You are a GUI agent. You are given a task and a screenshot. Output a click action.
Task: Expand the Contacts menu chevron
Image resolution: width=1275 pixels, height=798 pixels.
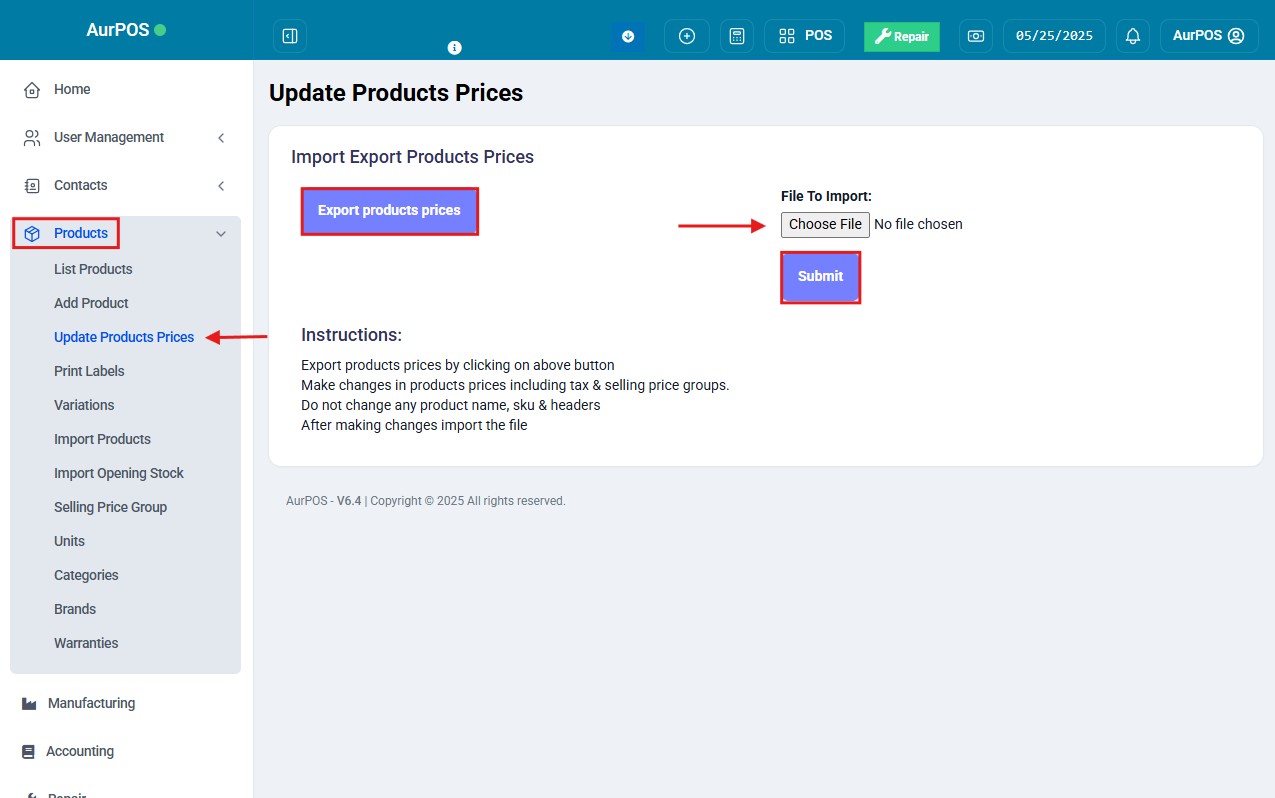(221, 186)
